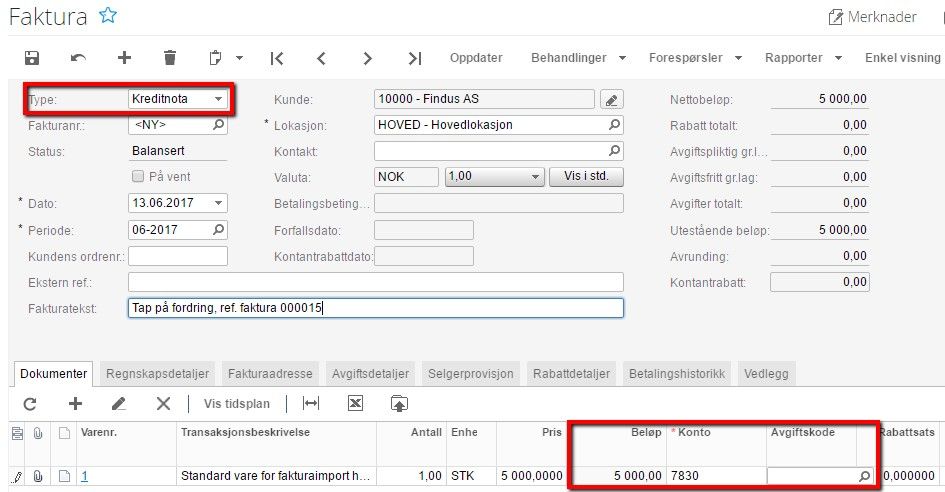
Task: Open the Behandlinger menu
Action: click(578, 58)
